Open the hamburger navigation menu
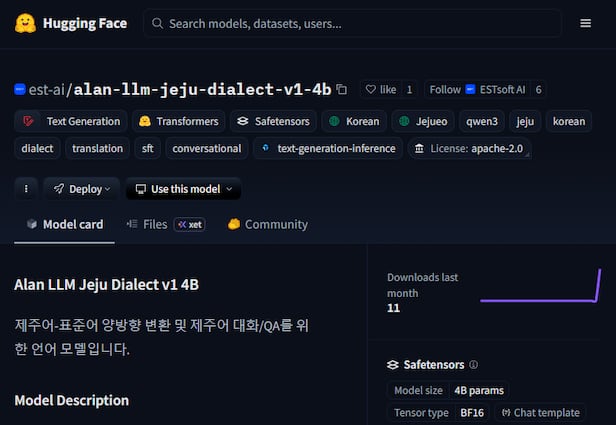 586,23
